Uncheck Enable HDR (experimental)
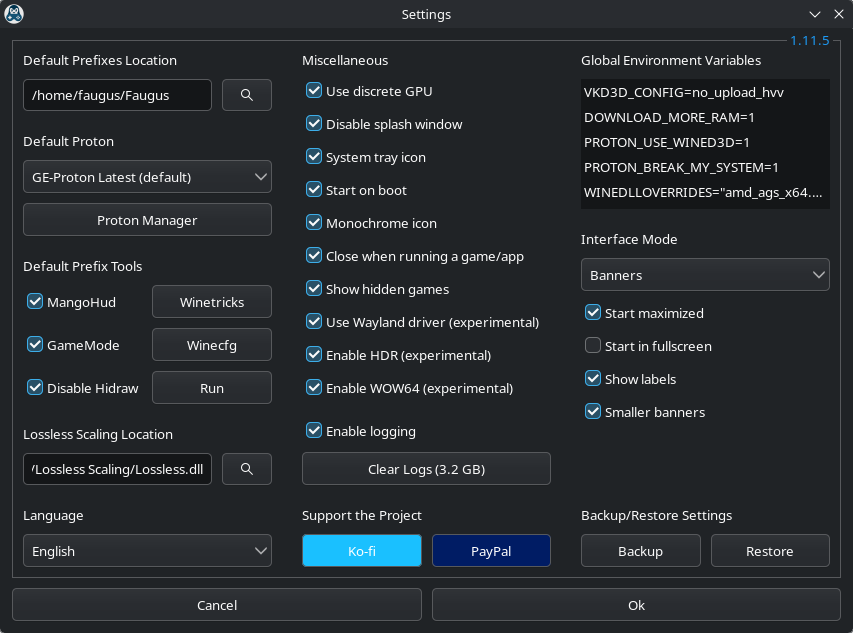Viewport: 853px width, 633px height. pyautogui.click(x=314, y=355)
